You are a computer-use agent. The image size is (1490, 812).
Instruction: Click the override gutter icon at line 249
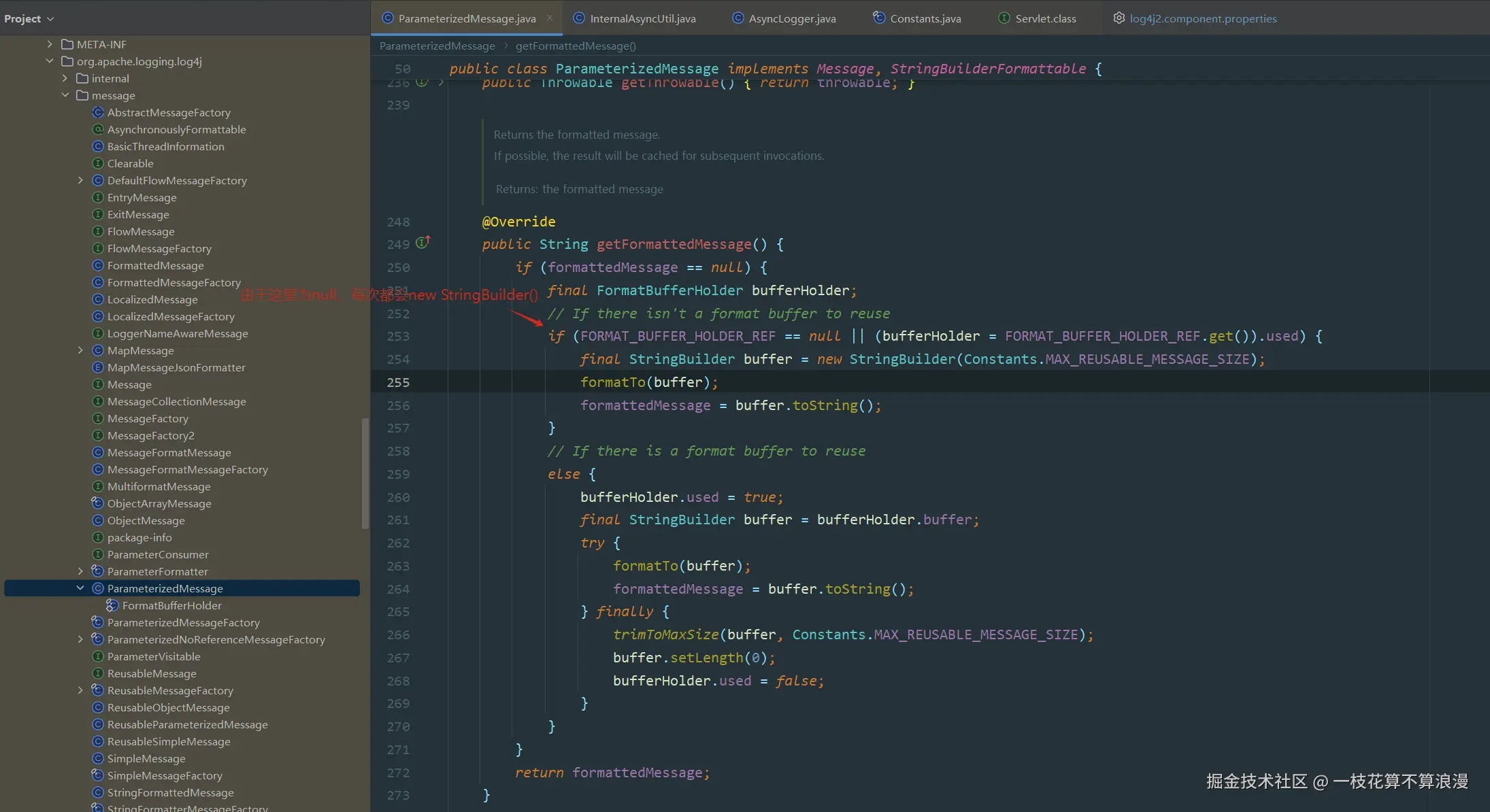pyautogui.click(x=423, y=243)
